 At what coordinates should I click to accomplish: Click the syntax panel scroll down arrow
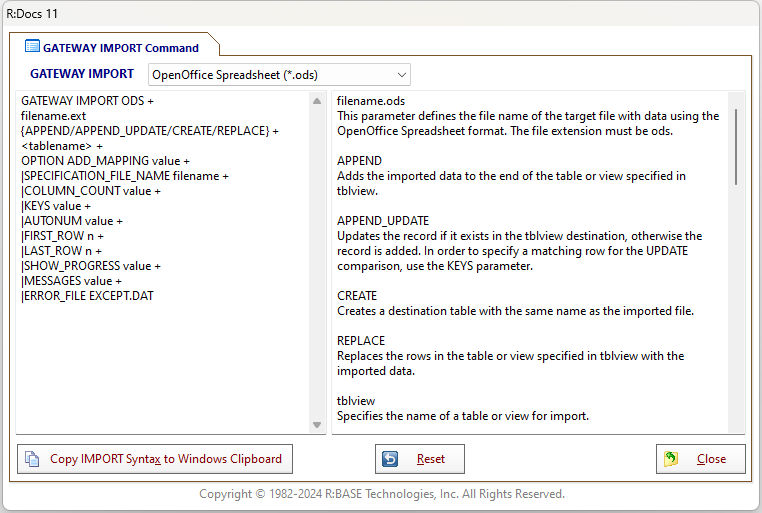[317, 425]
